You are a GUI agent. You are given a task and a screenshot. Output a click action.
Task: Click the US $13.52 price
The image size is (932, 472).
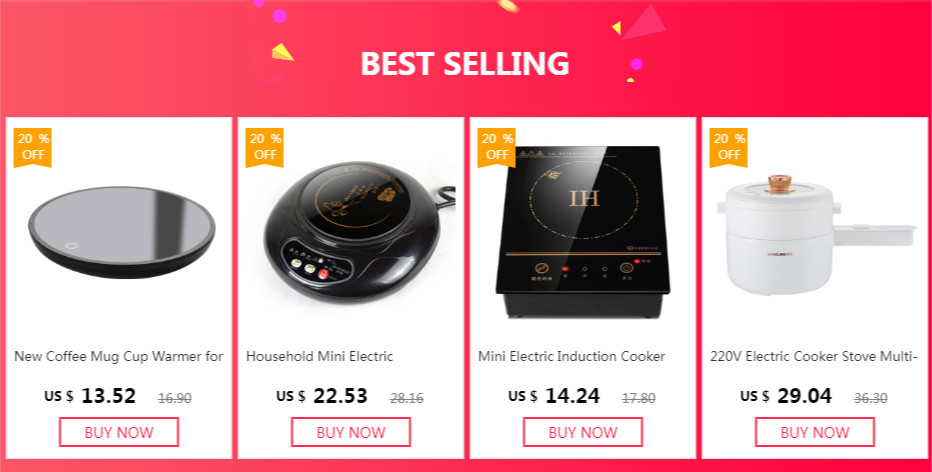tap(90, 396)
